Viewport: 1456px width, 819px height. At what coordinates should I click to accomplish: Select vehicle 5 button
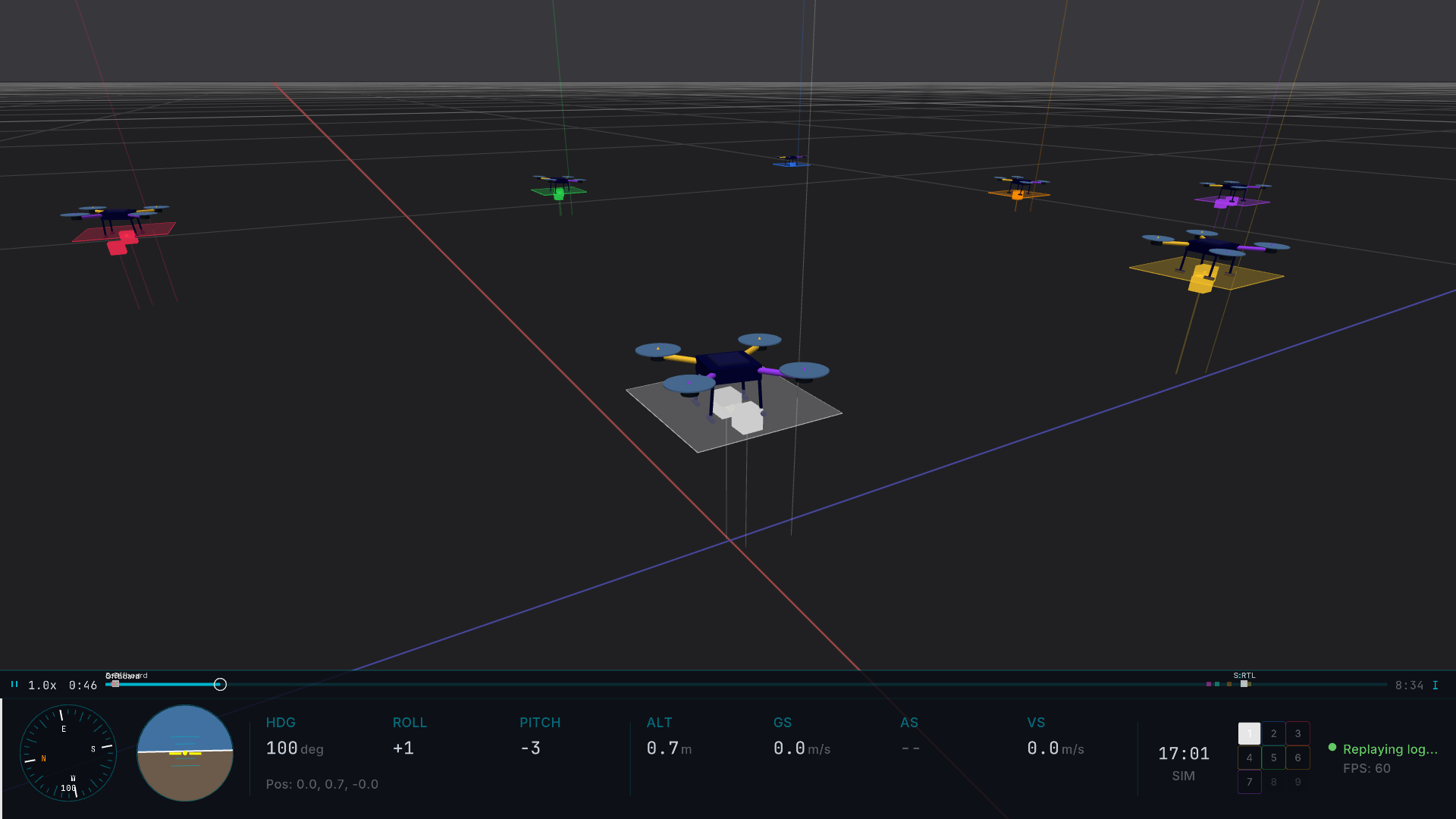pyautogui.click(x=1273, y=758)
